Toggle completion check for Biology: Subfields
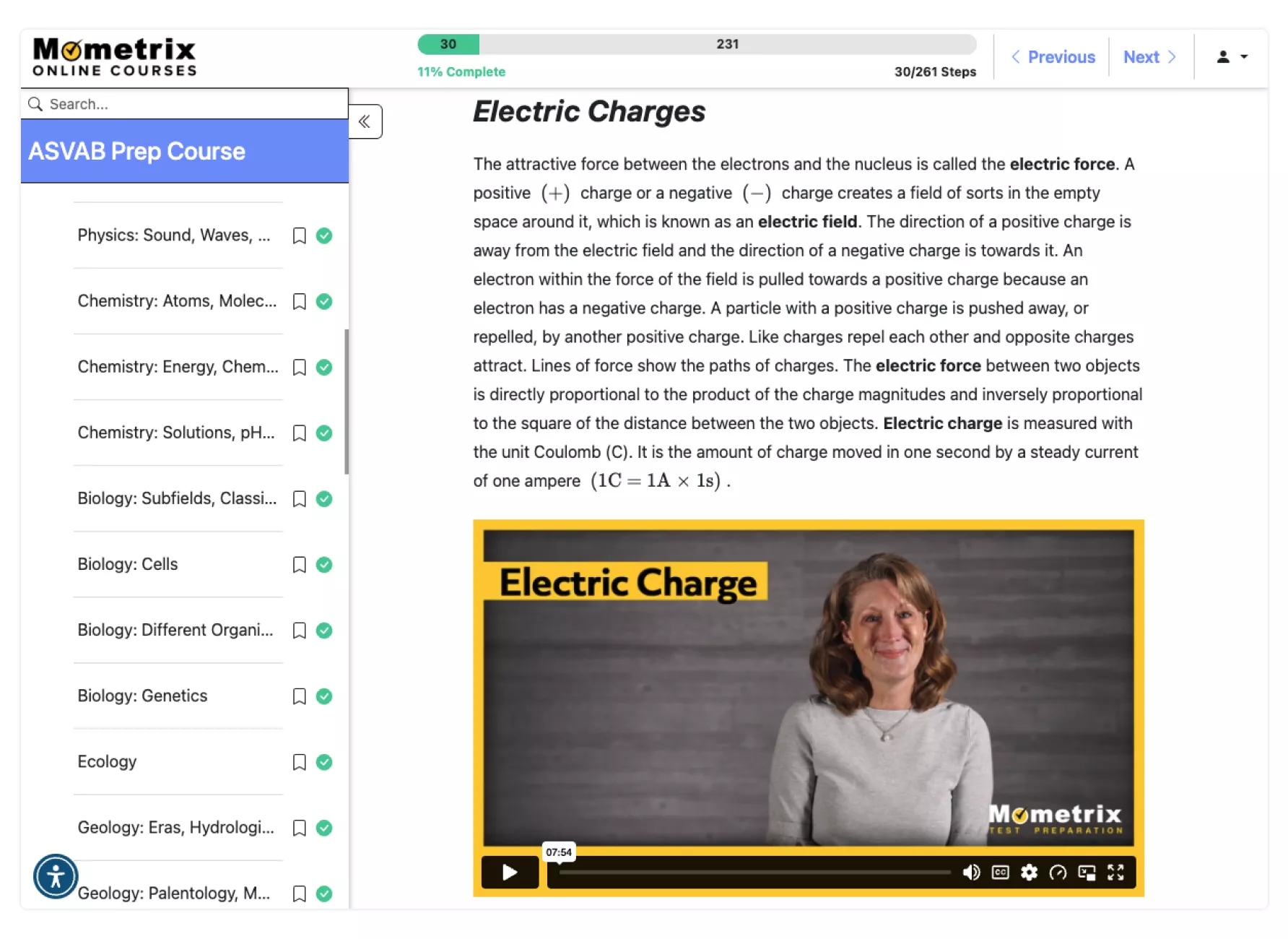Image resolution: width=1288 pixels, height=939 pixels. 324,498
